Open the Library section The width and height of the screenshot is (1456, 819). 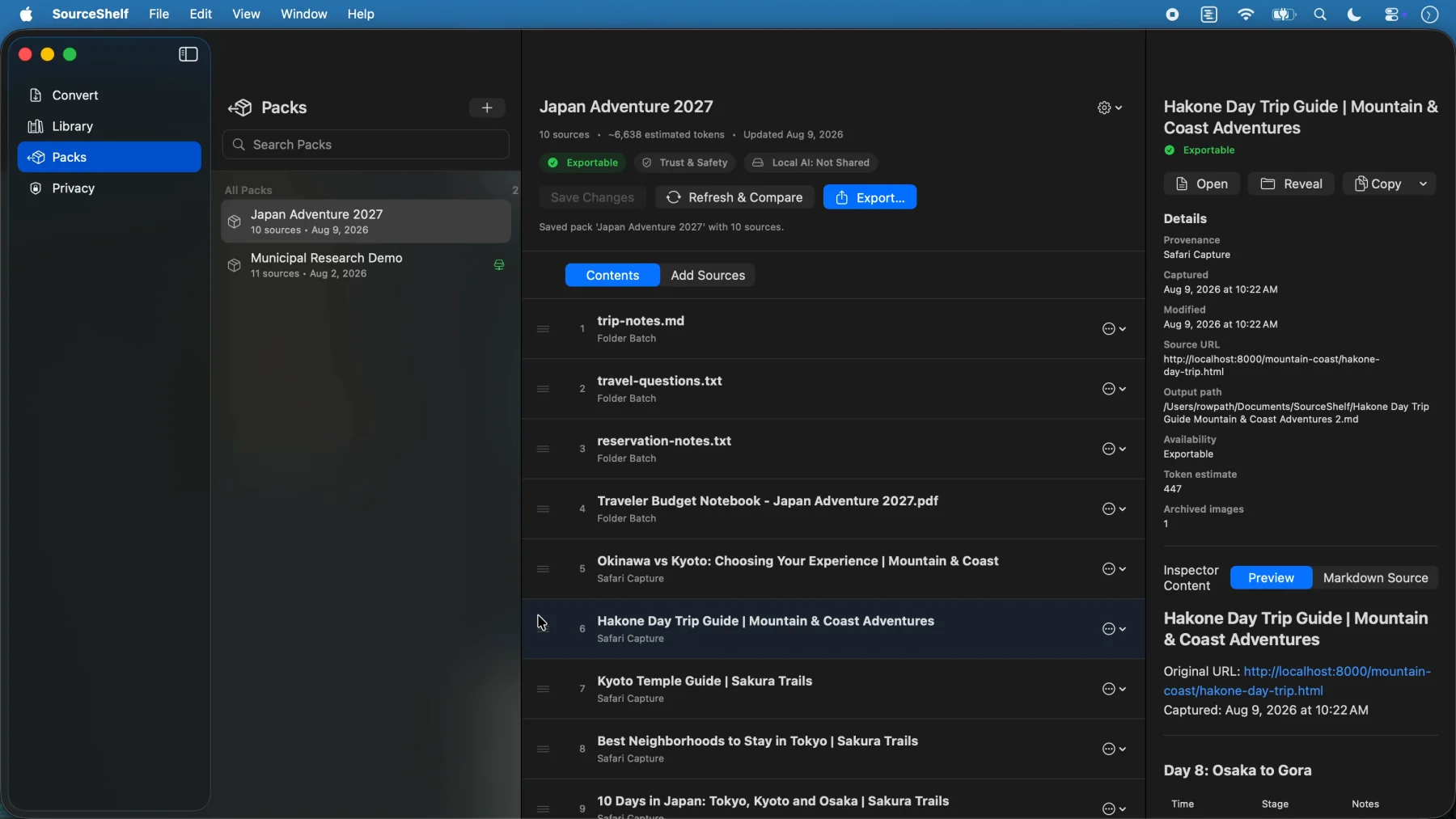(x=109, y=126)
